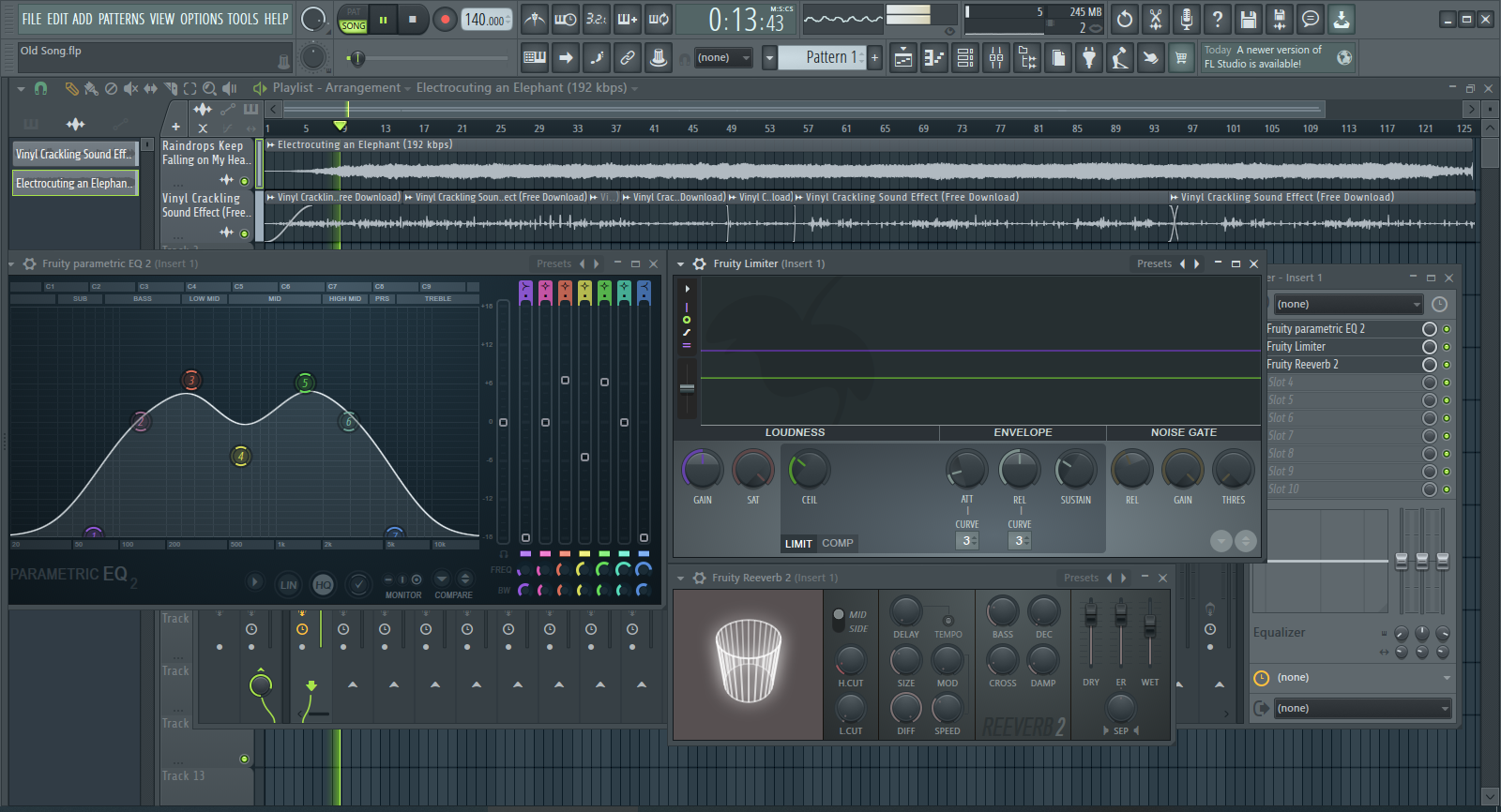This screenshot has width=1501, height=812.
Task: Open the piano roll icon
Action: click(934, 58)
